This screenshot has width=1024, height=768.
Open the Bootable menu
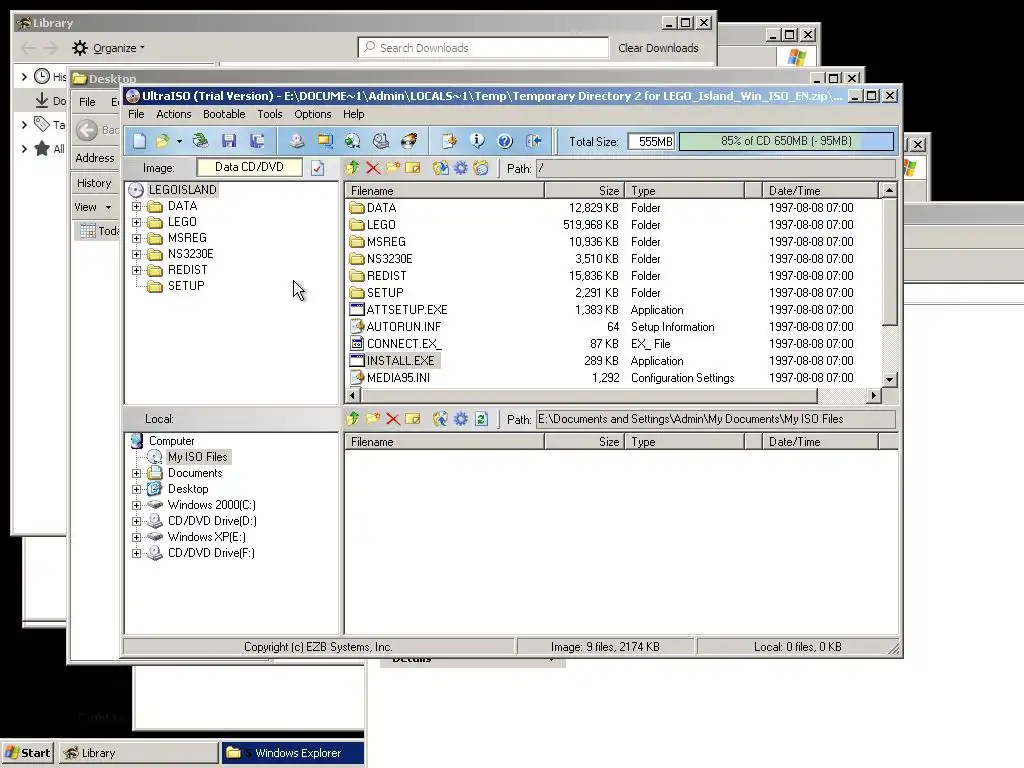pyautogui.click(x=224, y=114)
